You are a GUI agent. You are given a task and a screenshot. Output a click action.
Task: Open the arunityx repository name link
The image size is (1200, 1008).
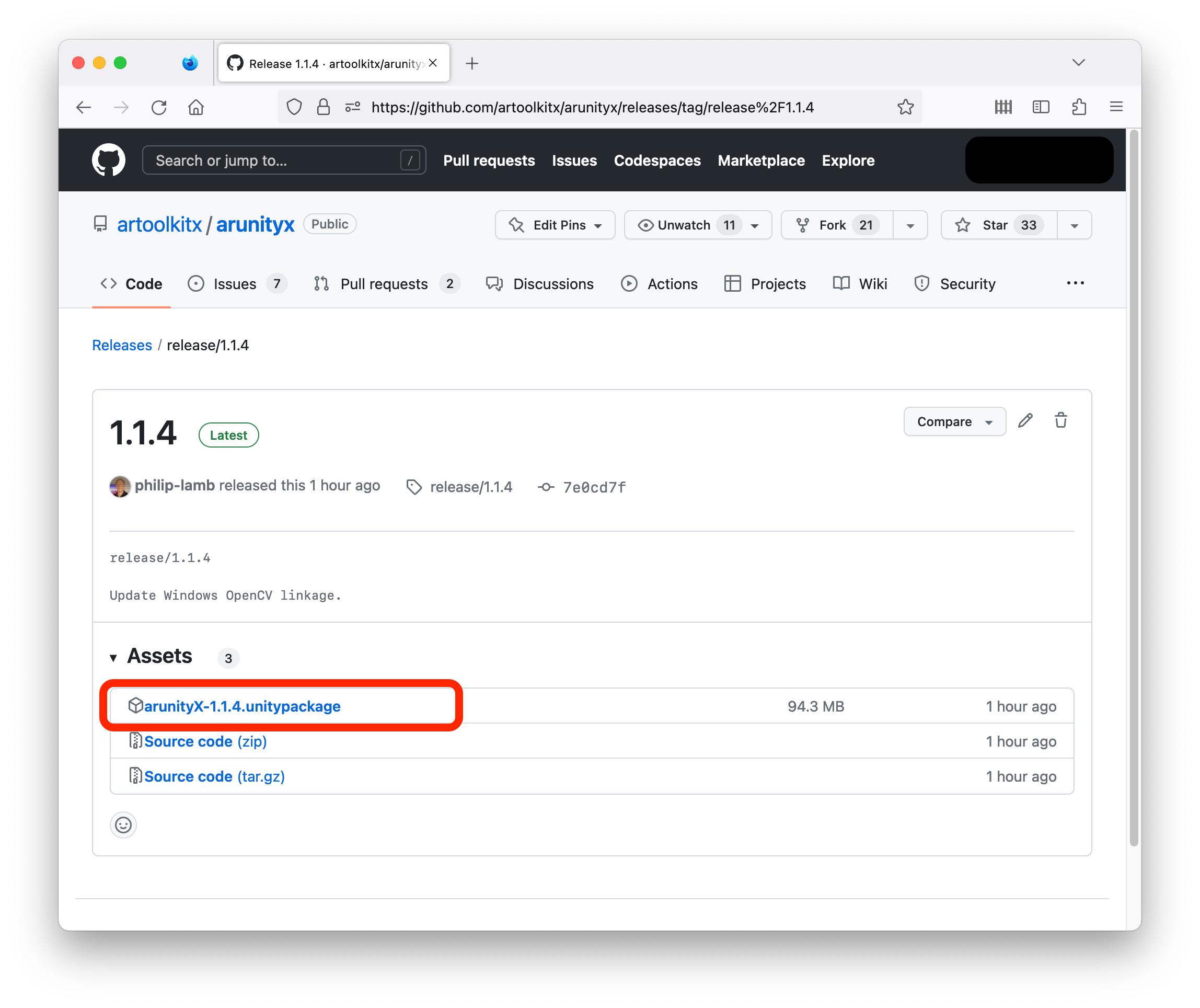255,224
